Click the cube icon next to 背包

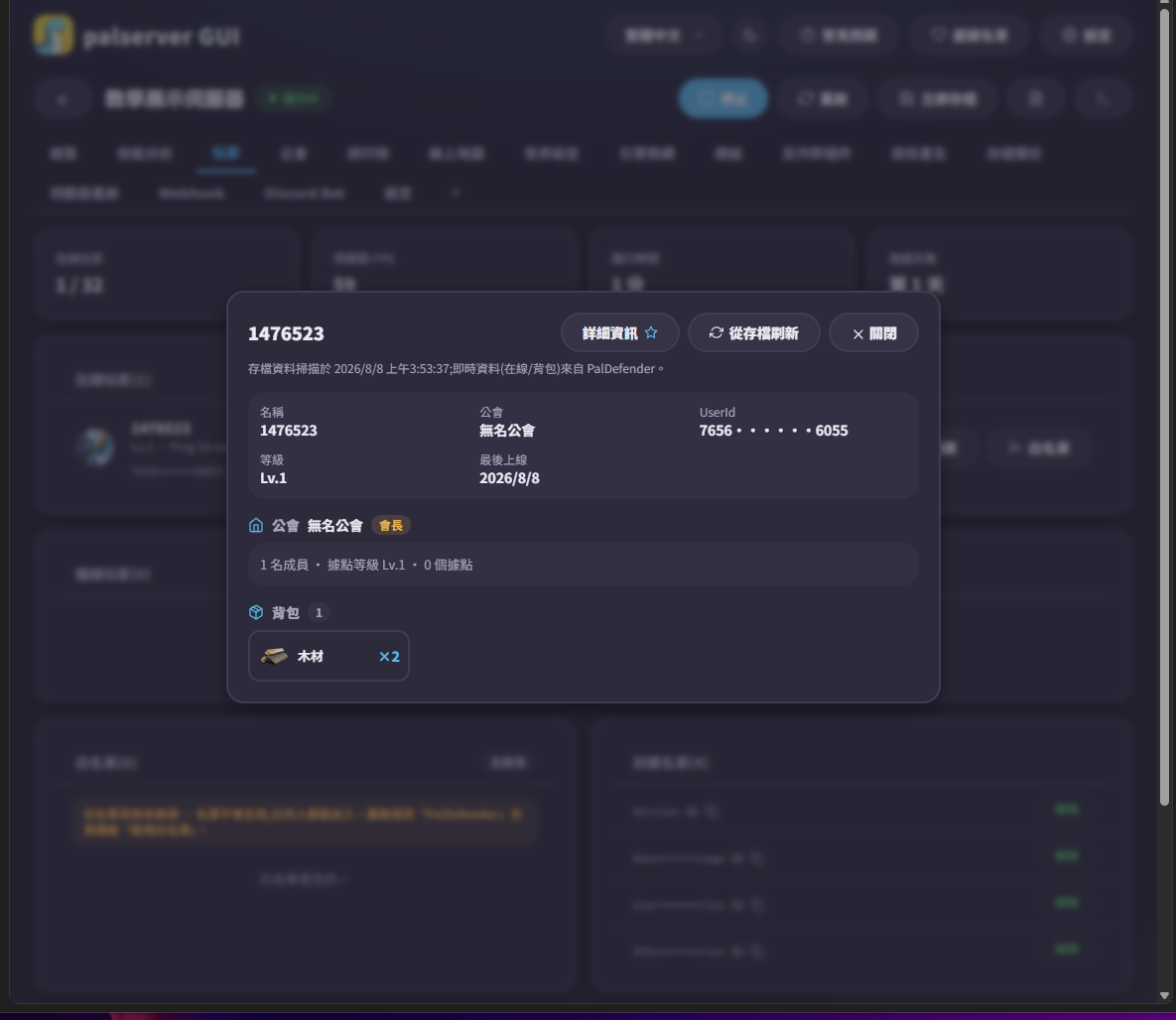tap(256, 612)
